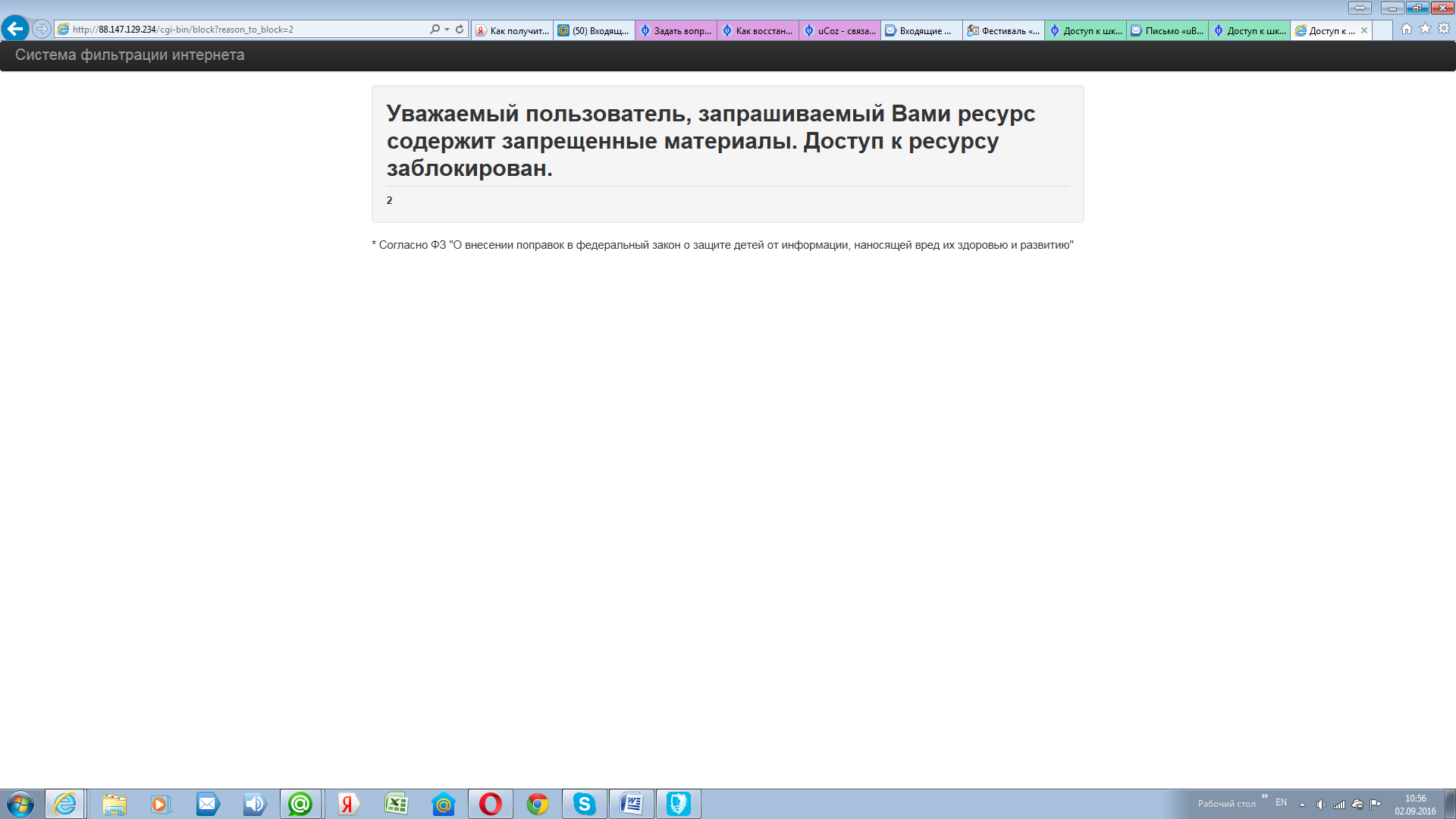Click Show Desktop strip at taskbar end

pyautogui.click(x=1450, y=804)
